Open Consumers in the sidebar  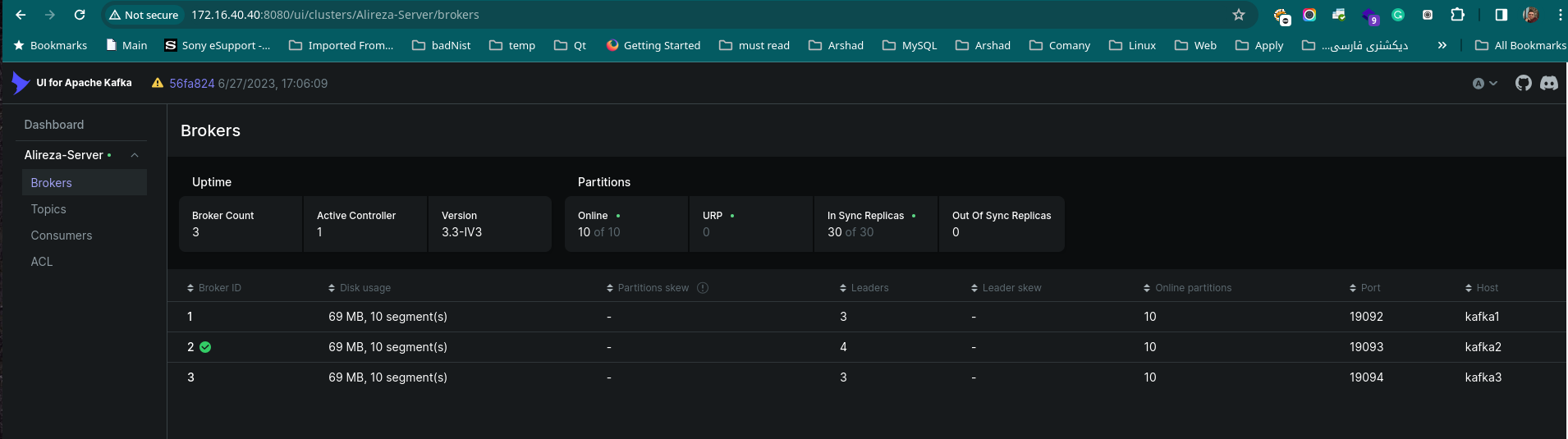[62, 236]
